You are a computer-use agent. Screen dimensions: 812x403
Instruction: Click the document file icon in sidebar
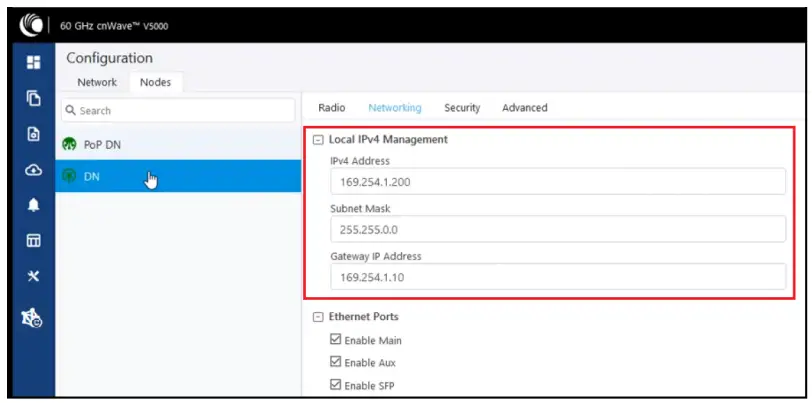(x=33, y=133)
